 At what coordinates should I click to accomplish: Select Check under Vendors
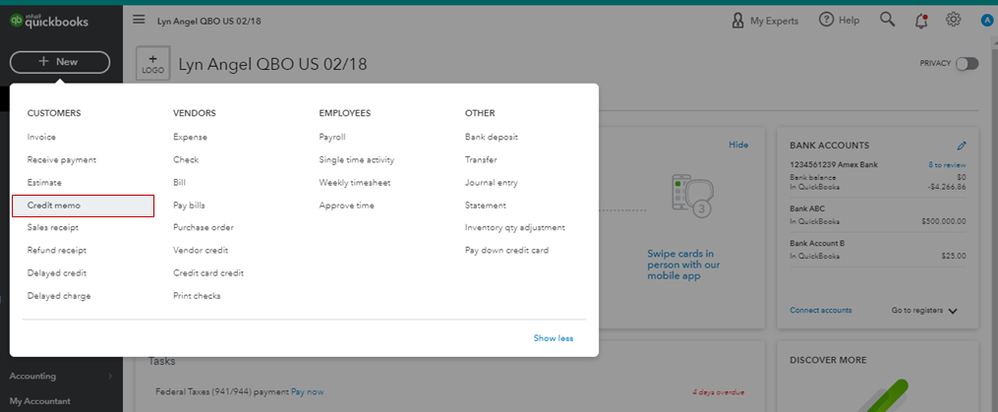click(186, 160)
